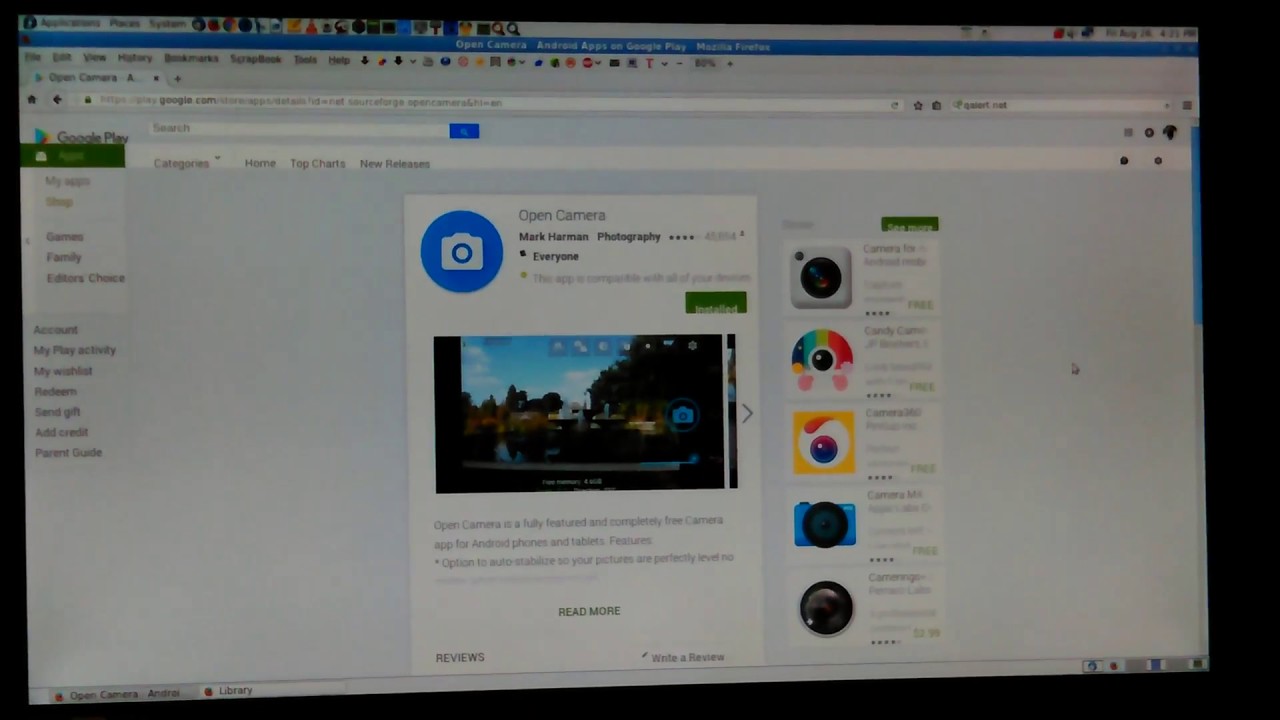The height and width of the screenshot is (720, 1280).
Task: Click the Google account avatar
Action: 1170,132
